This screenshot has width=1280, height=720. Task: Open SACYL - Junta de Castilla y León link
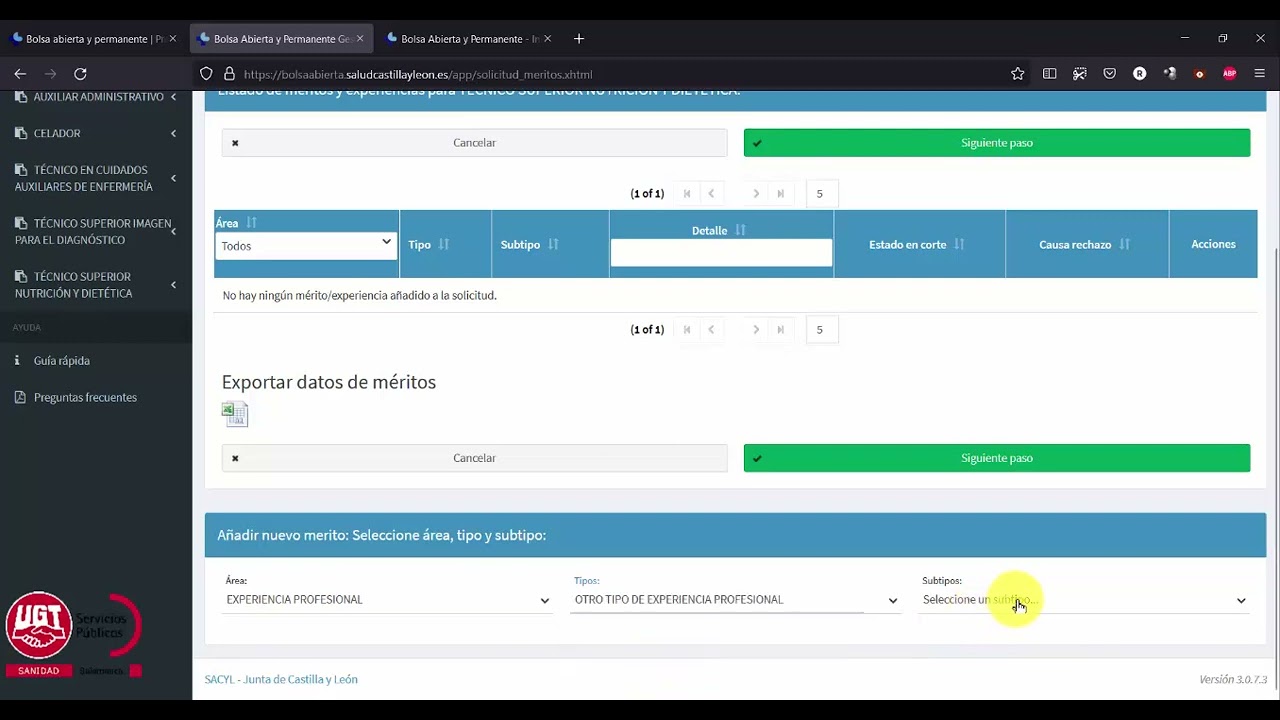pyautogui.click(x=281, y=679)
